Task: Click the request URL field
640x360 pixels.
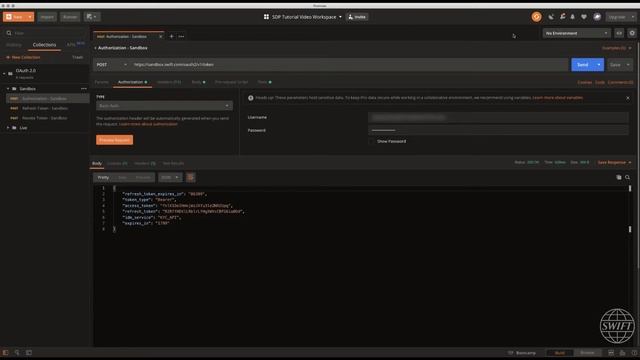Action: coord(349,64)
